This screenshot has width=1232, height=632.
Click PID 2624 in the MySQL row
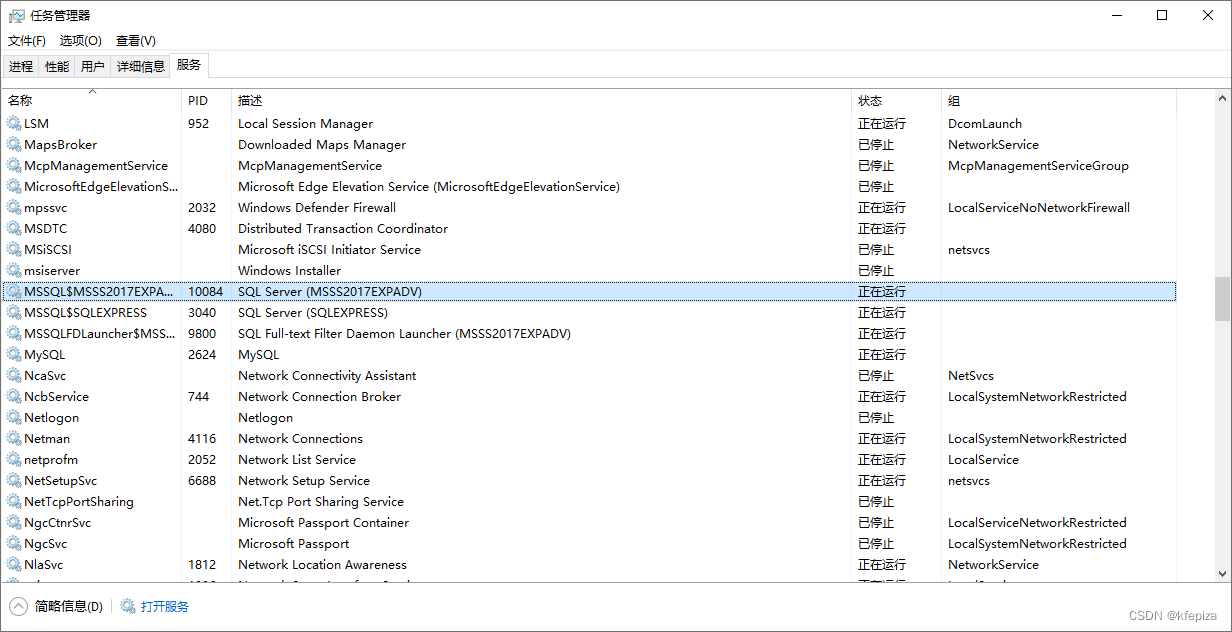202,355
